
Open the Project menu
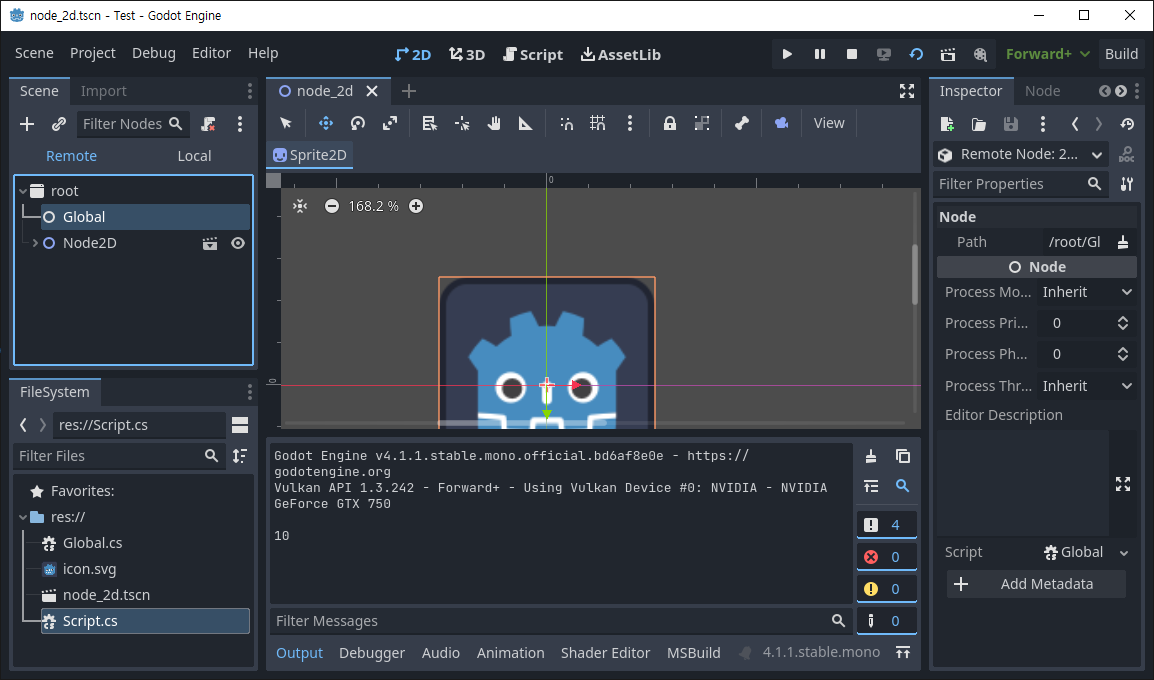(93, 53)
